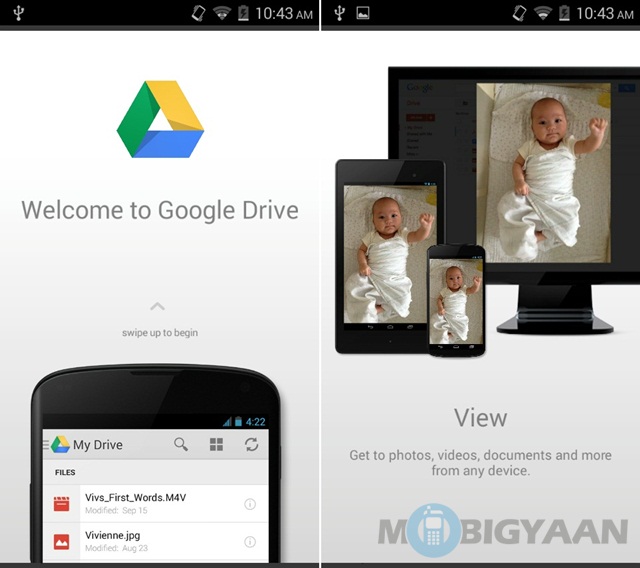Tap the 'Welcome to Google Drive' heading
The height and width of the screenshot is (568, 640).
click(160, 211)
